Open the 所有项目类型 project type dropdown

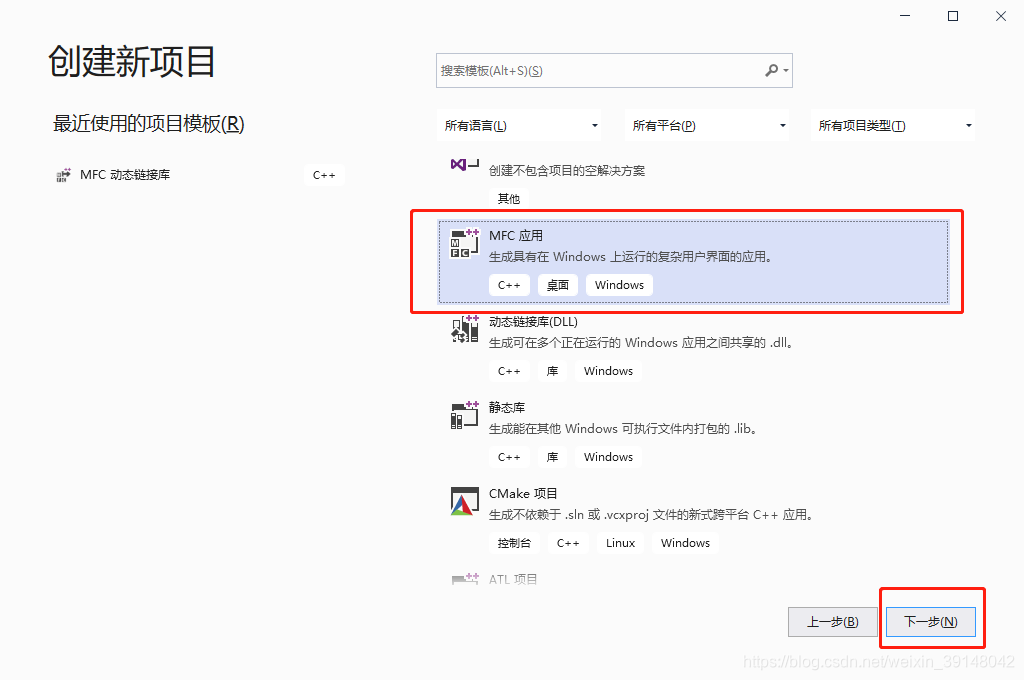coord(893,125)
